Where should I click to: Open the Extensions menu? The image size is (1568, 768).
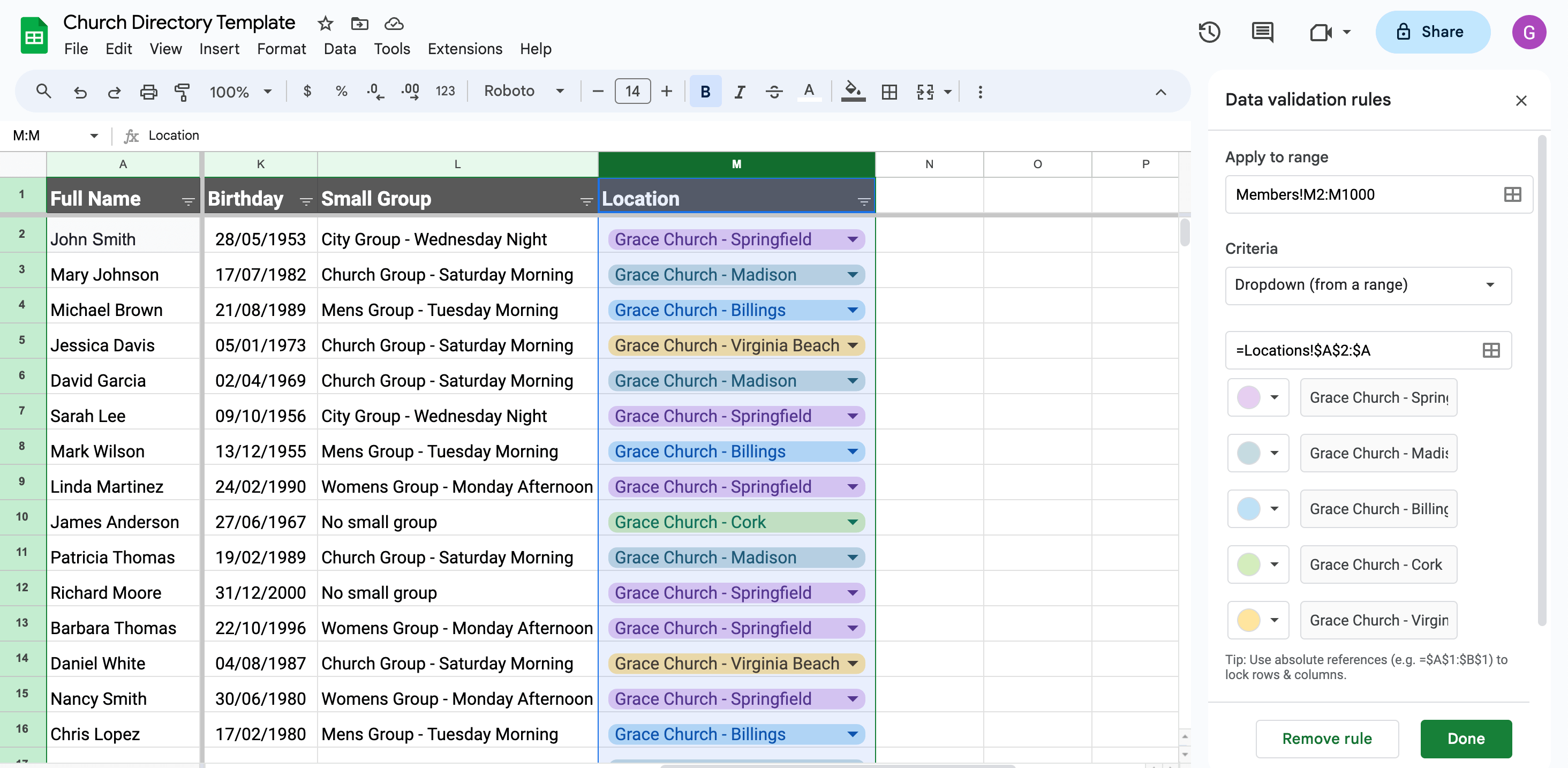click(x=464, y=49)
